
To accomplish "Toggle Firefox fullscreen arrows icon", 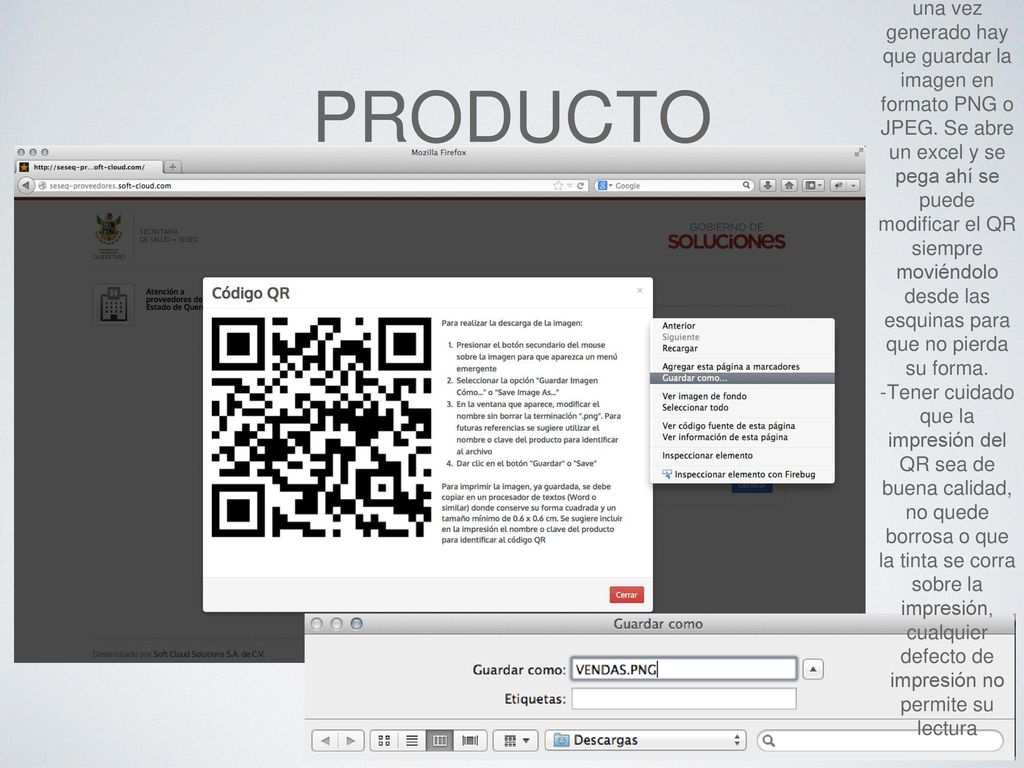I will click(858, 152).
